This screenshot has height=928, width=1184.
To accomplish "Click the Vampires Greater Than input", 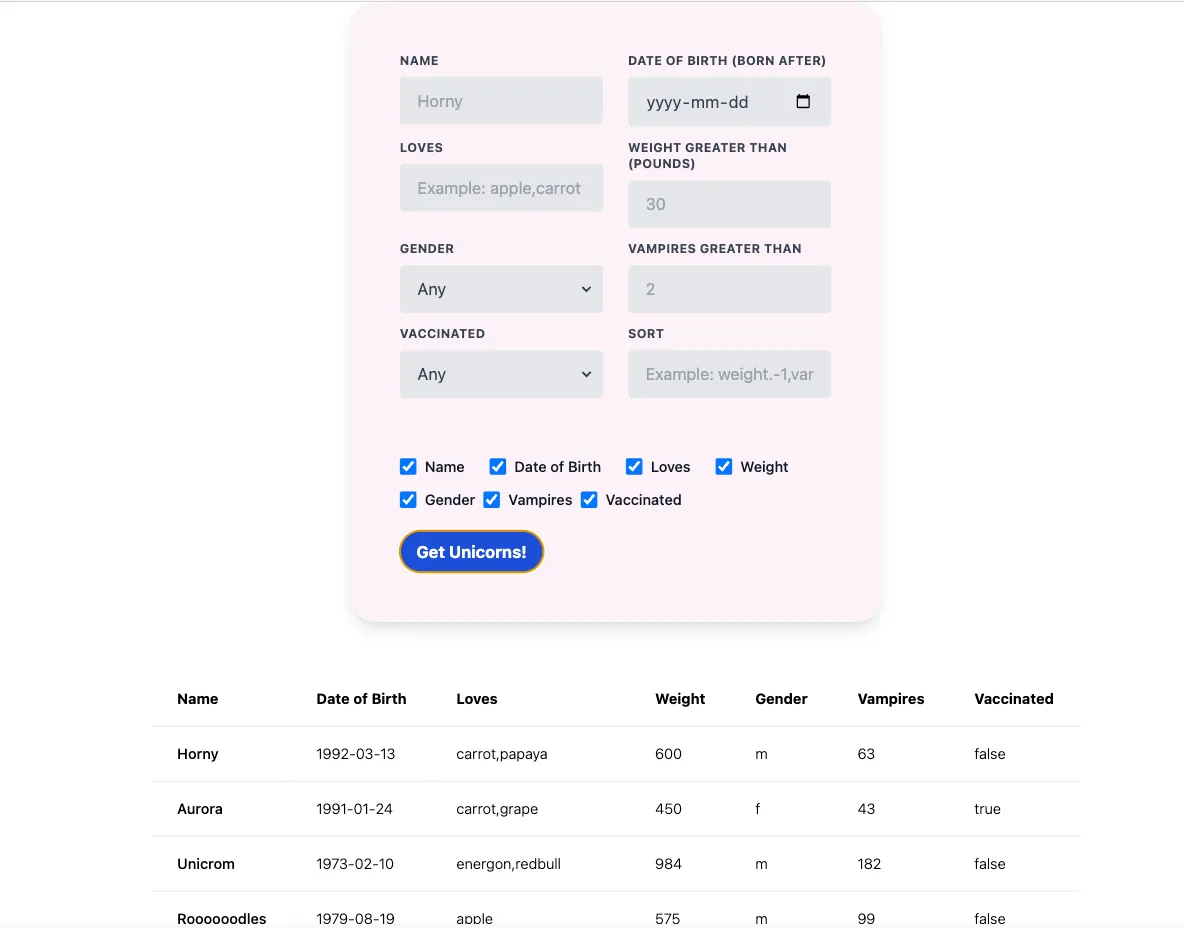I will [x=729, y=289].
